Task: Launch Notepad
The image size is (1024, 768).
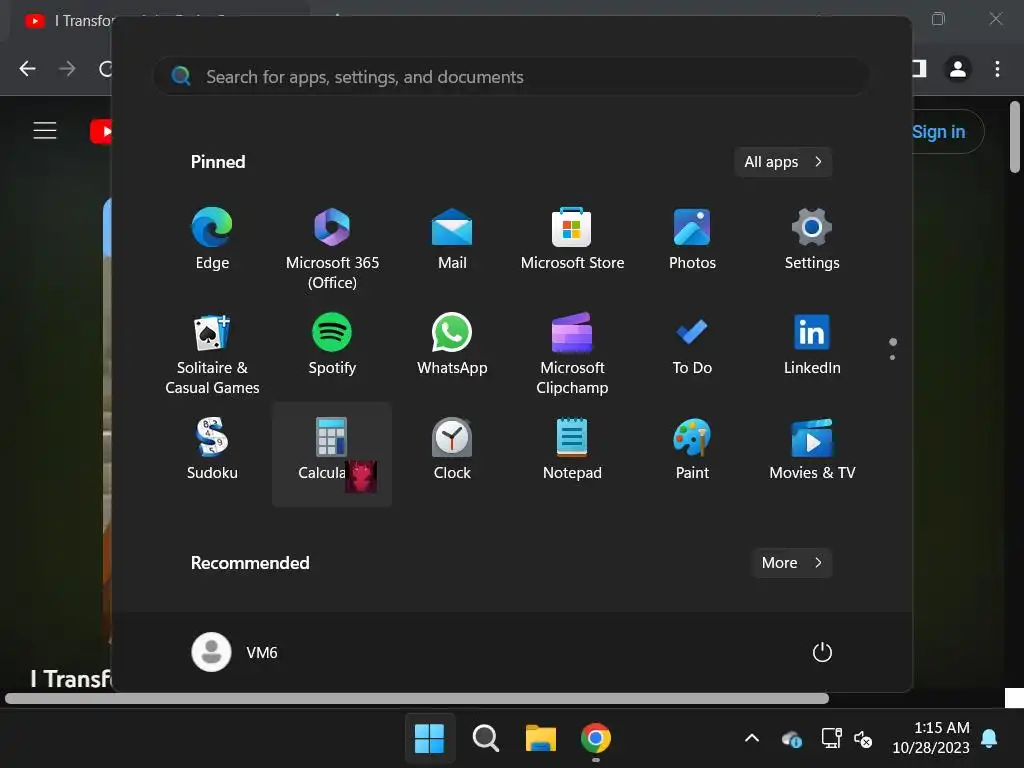Action: pyautogui.click(x=572, y=449)
